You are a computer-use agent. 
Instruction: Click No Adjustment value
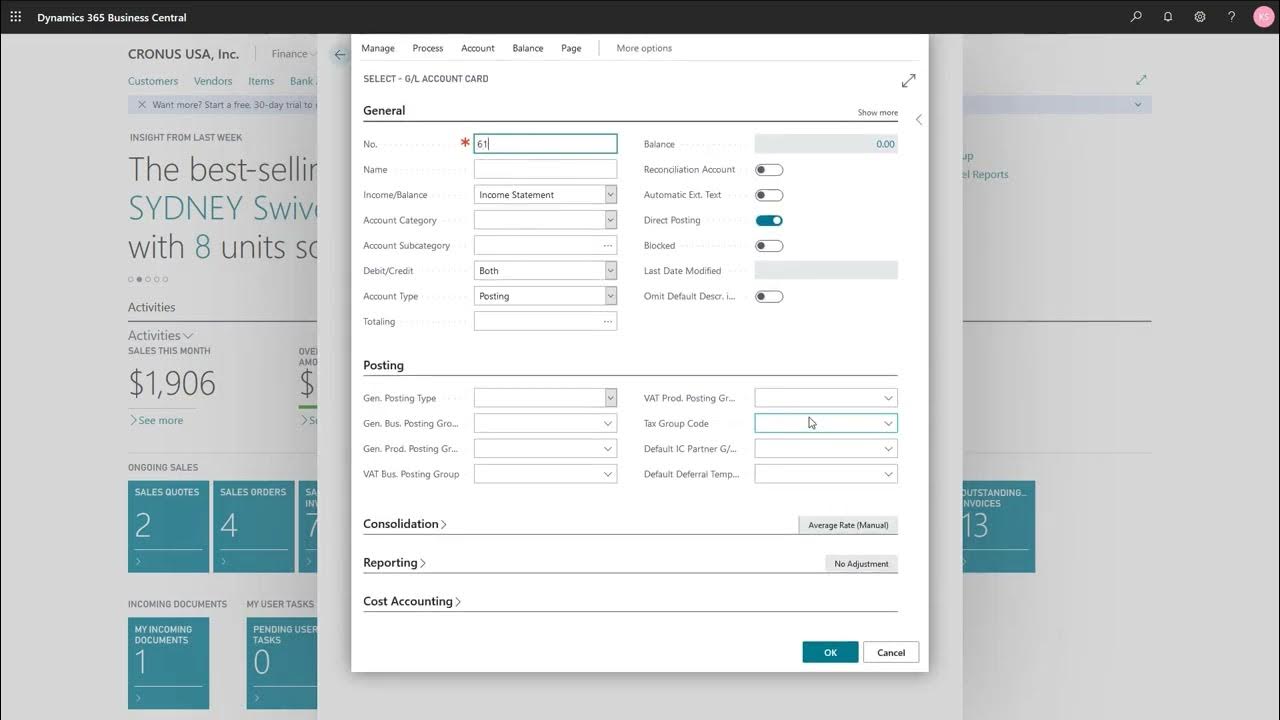click(x=862, y=564)
